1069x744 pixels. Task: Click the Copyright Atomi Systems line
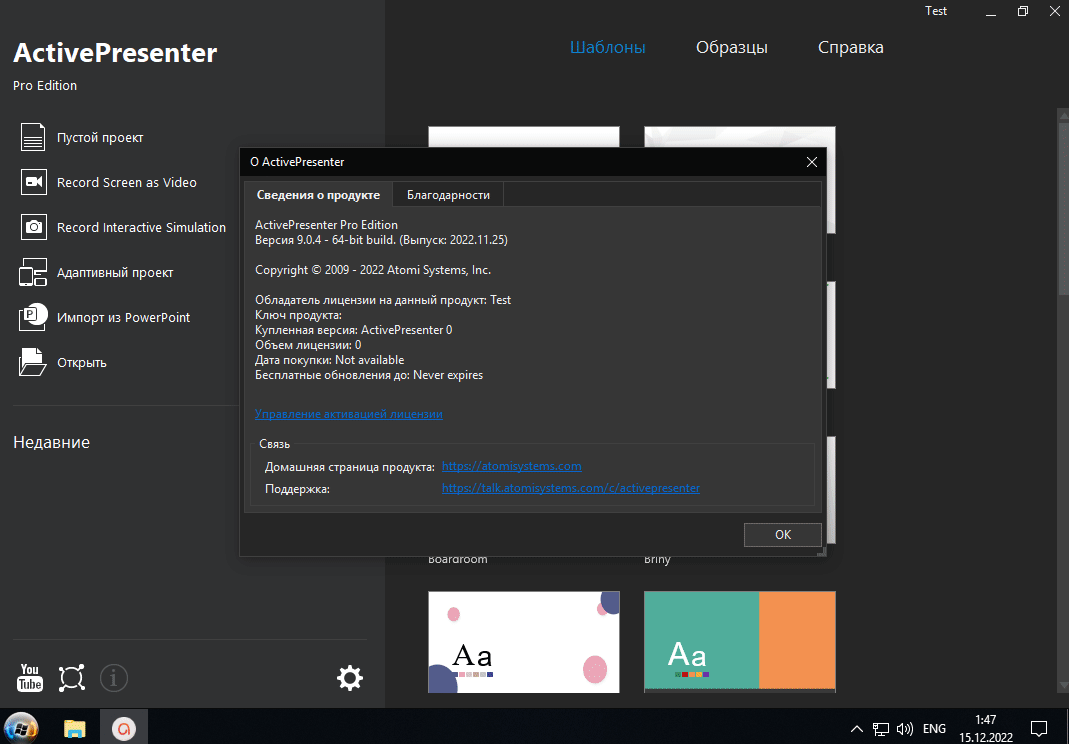[373, 270]
